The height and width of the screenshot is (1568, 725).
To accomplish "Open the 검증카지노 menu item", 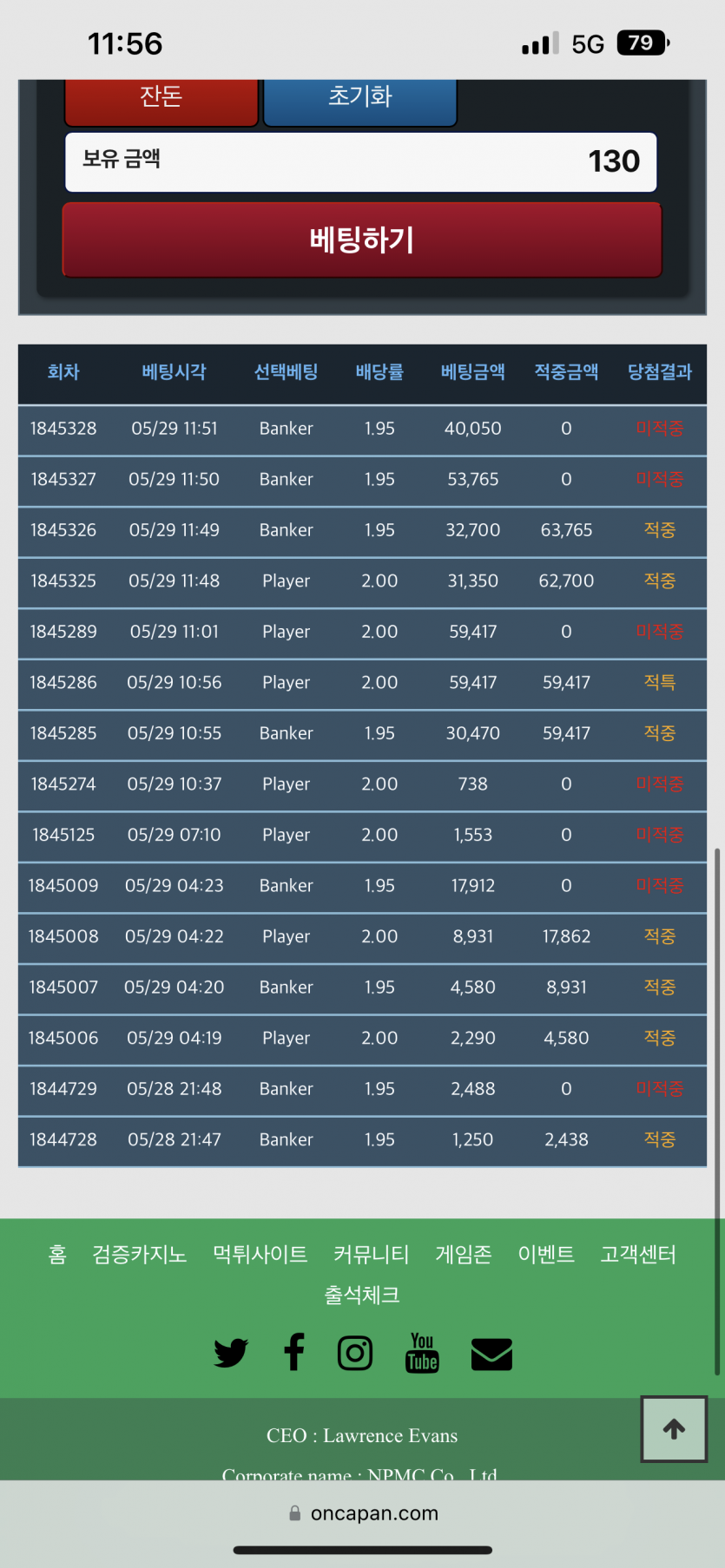I will pyautogui.click(x=140, y=1254).
